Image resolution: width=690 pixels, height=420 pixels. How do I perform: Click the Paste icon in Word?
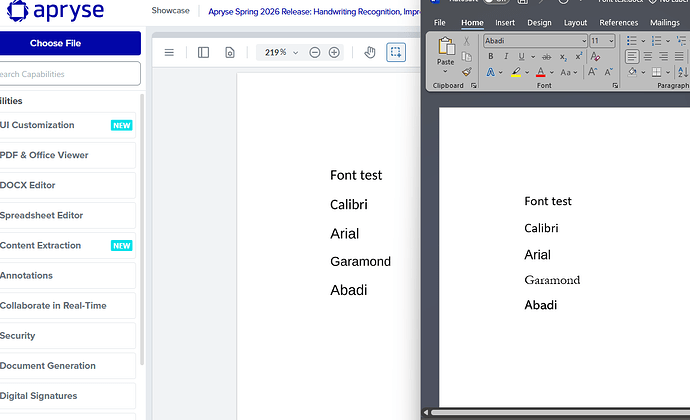point(446,46)
